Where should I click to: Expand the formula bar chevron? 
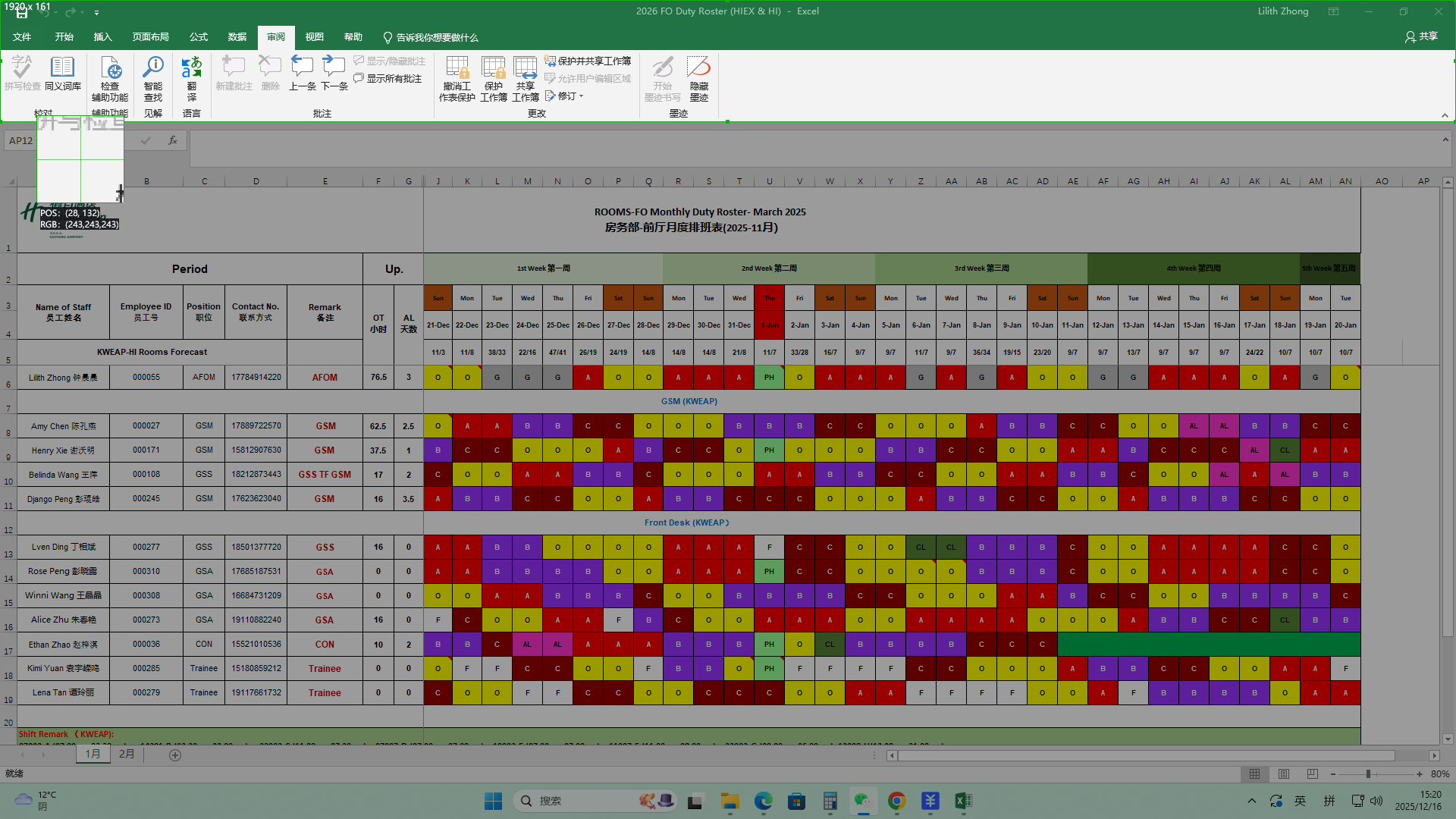pyautogui.click(x=1445, y=140)
